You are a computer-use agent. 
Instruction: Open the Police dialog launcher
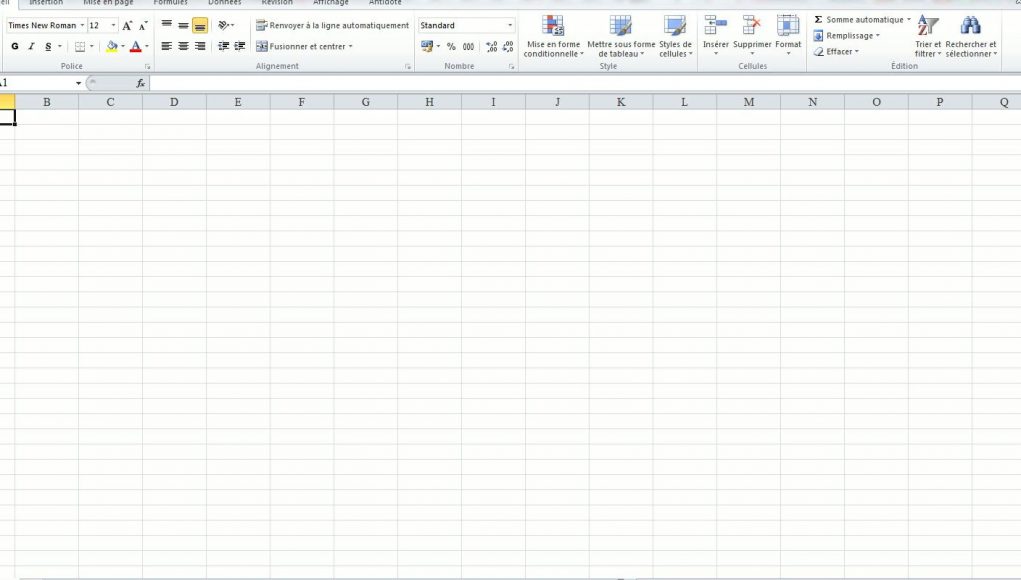pyautogui.click(x=148, y=66)
